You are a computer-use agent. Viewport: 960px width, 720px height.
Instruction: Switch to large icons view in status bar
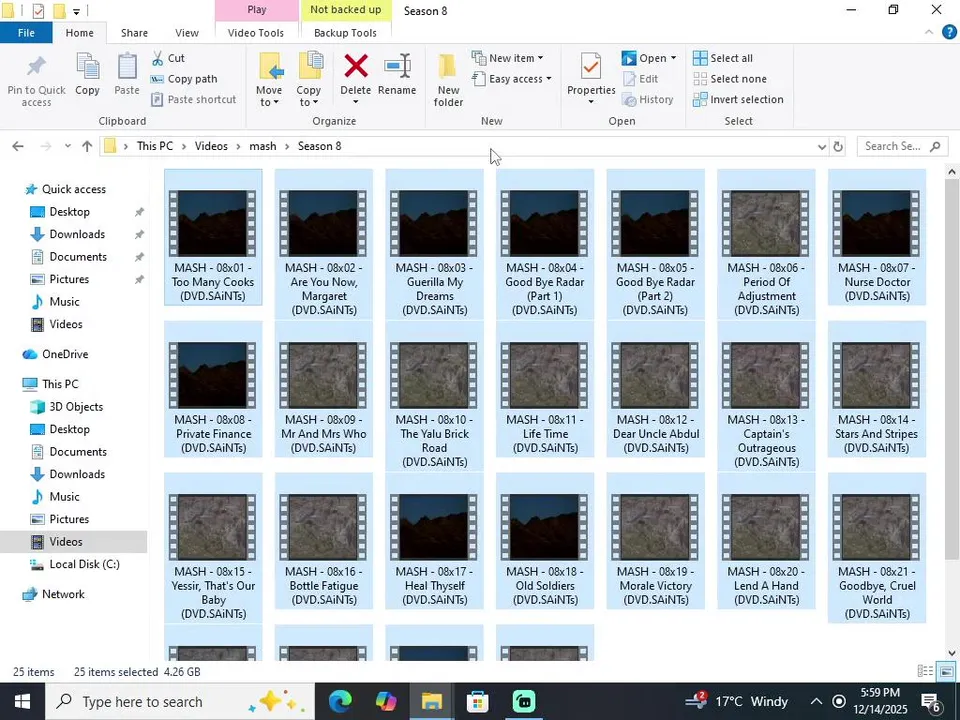946,672
